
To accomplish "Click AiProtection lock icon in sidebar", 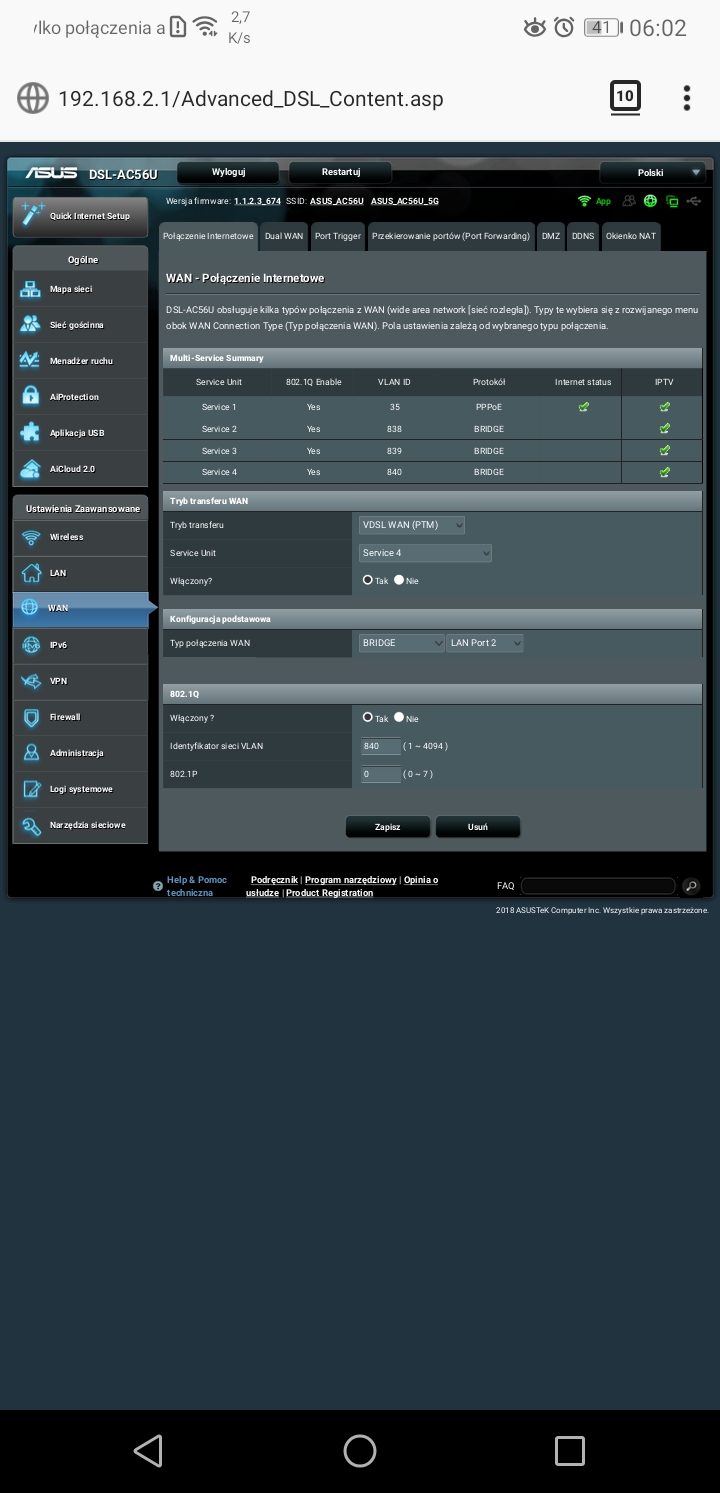I will pyautogui.click(x=30, y=397).
